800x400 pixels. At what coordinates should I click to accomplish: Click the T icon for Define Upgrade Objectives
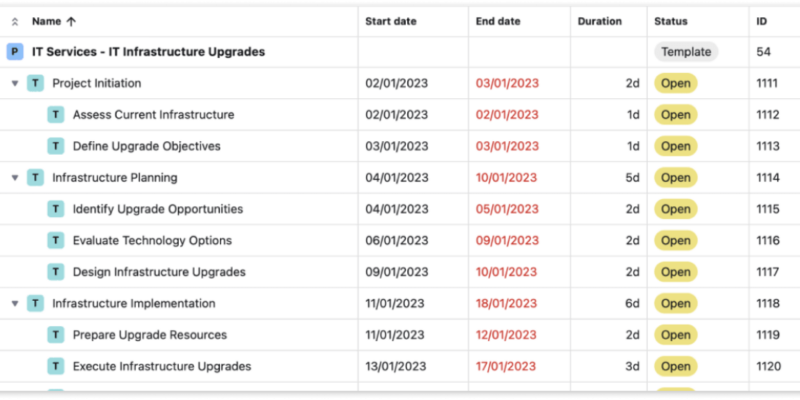coord(56,146)
